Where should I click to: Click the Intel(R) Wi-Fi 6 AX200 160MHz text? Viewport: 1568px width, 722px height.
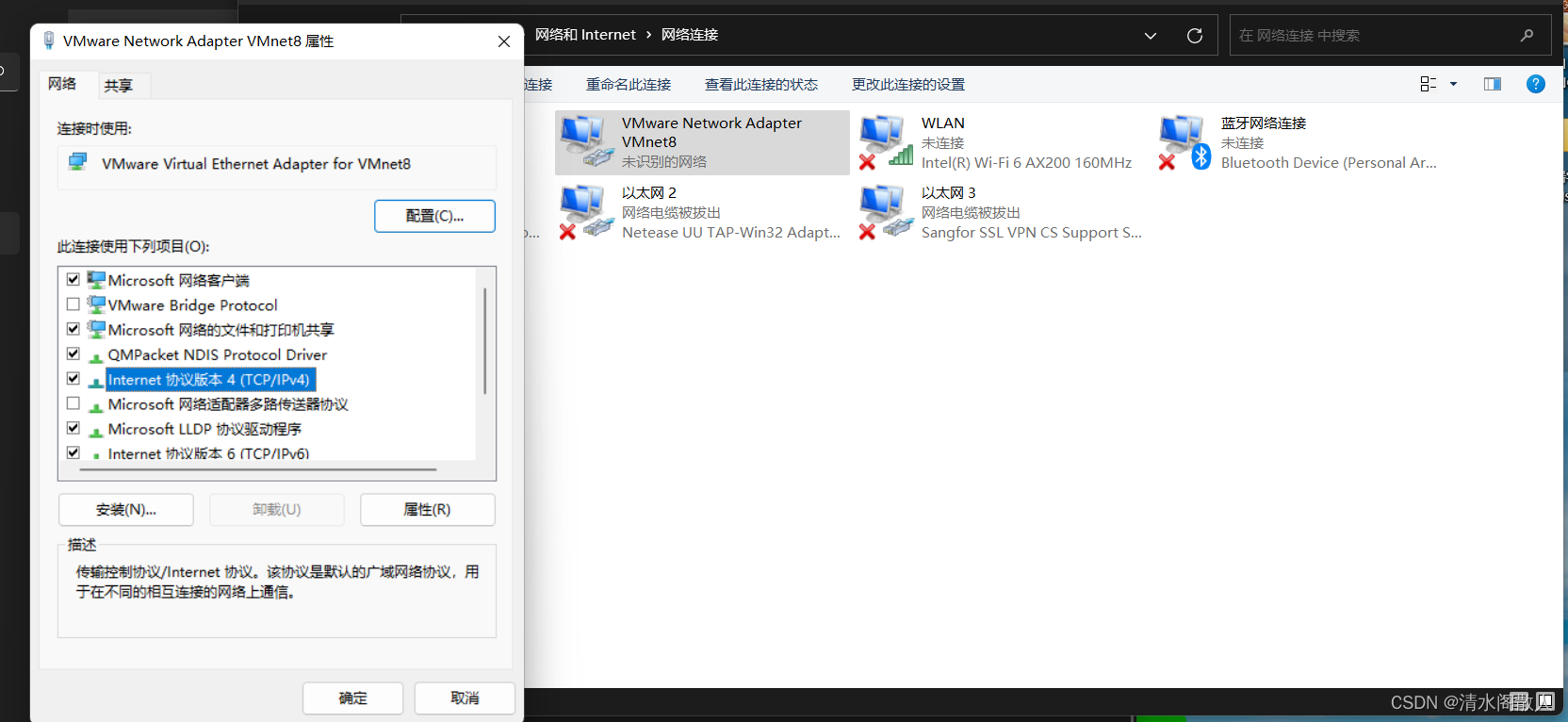pyautogui.click(x=1026, y=163)
